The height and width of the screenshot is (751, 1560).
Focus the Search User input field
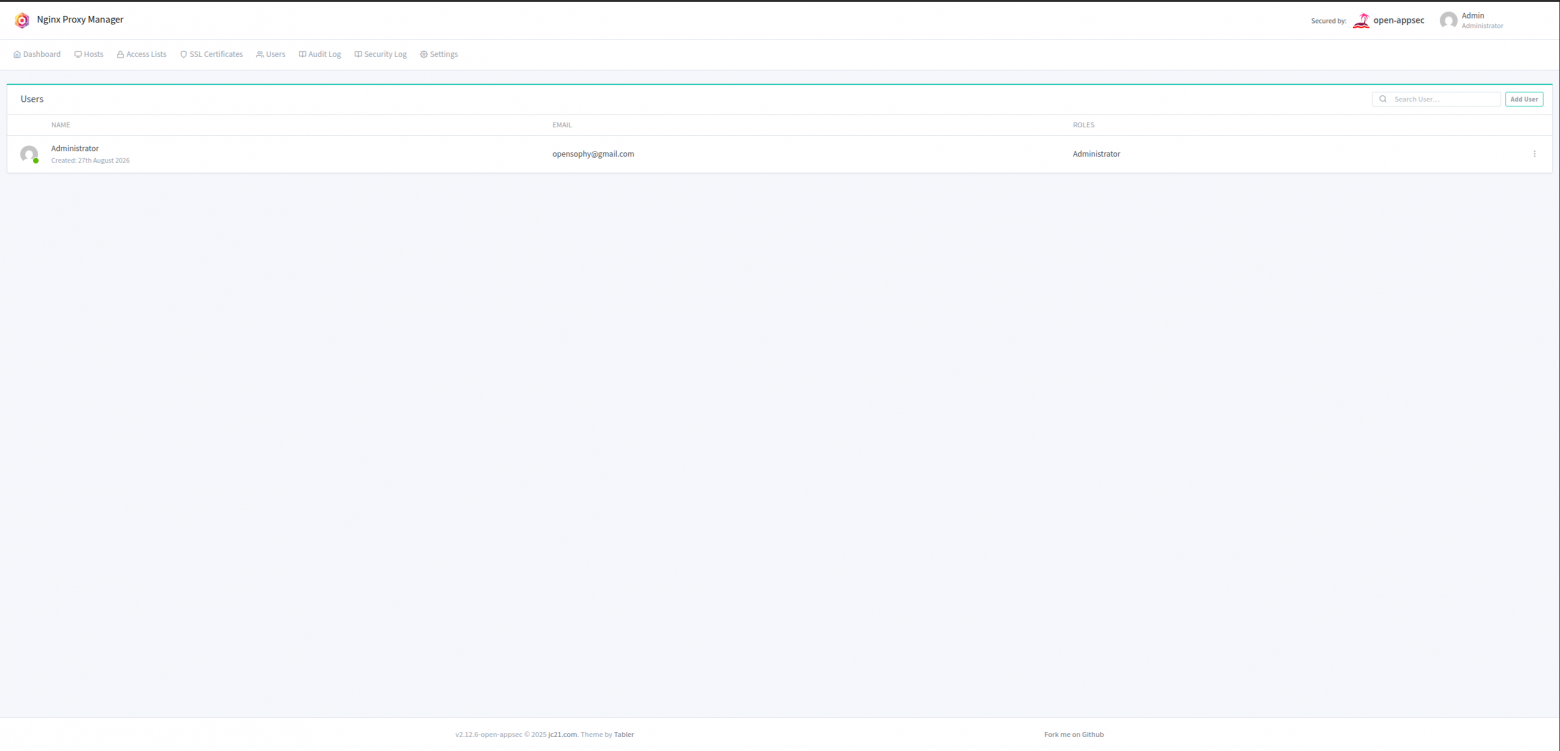1436,99
